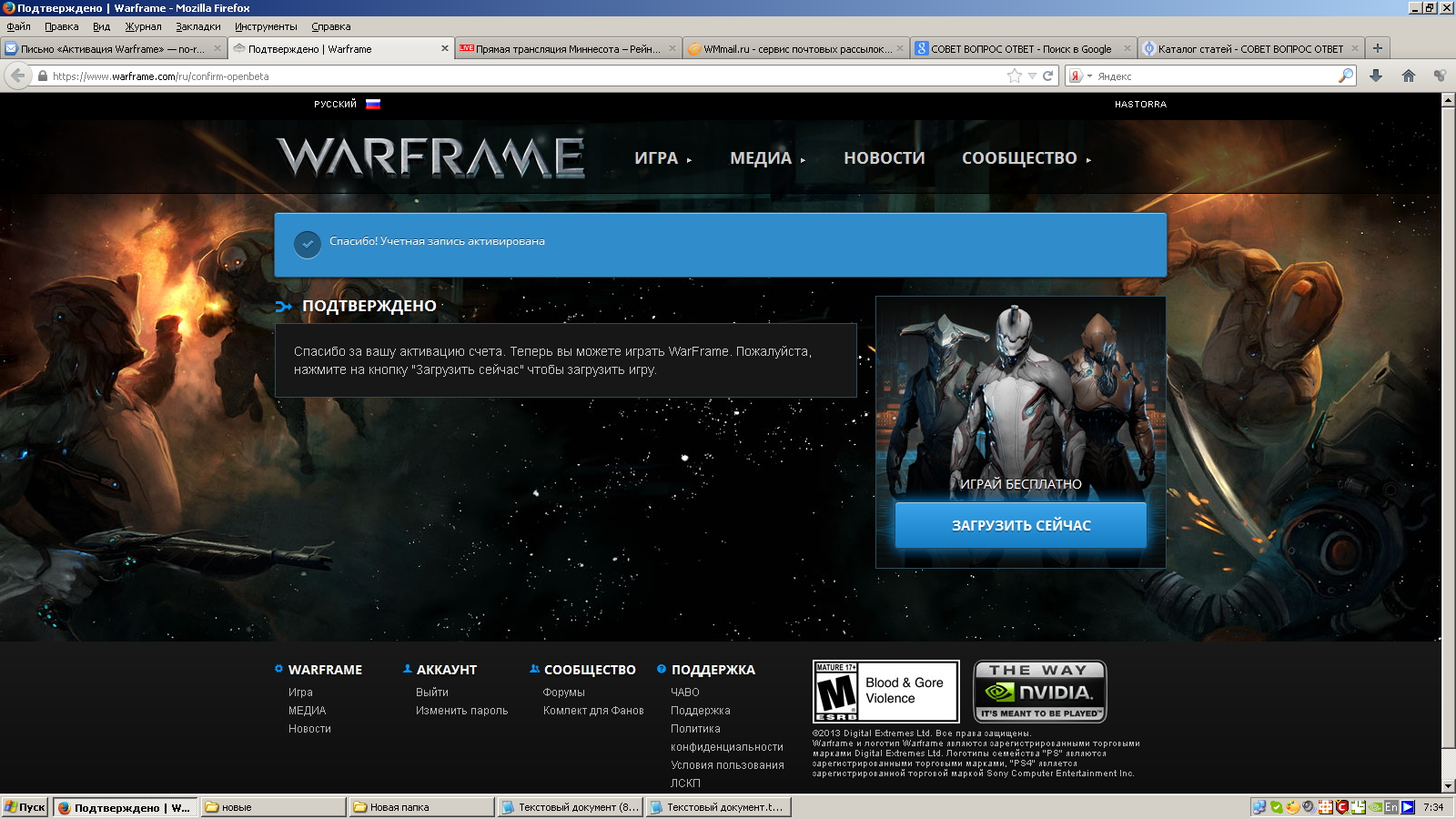1456x819 pixels.
Task: Click Изменить пароль link
Action: coord(461,711)
